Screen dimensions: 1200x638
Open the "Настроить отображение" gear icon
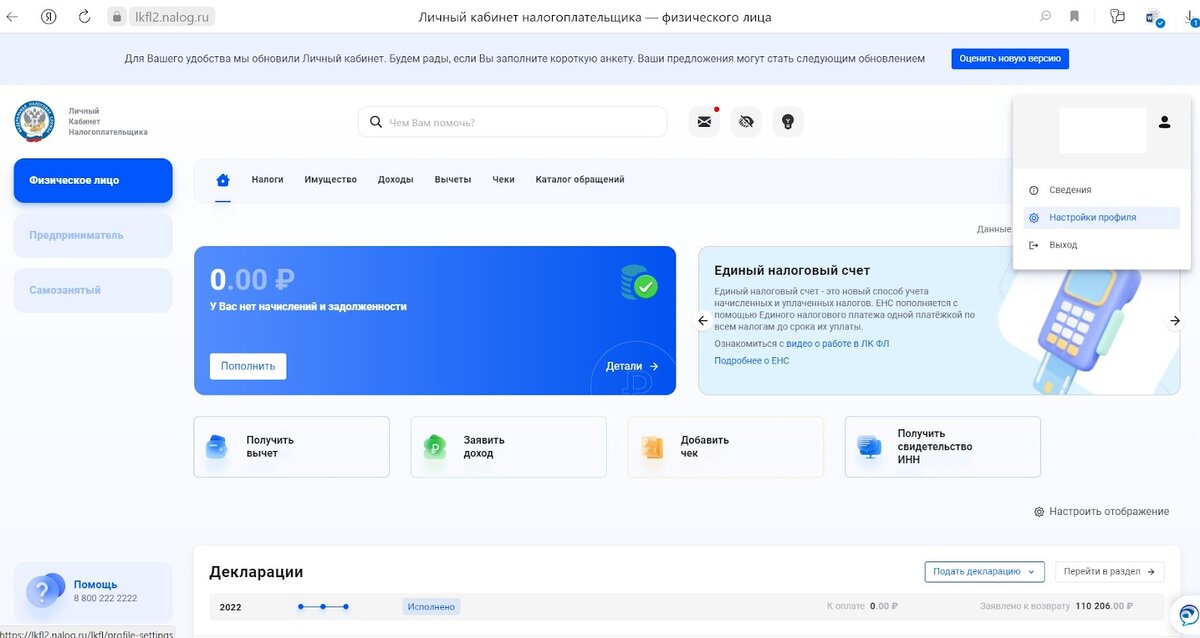tap(1038, 510)
